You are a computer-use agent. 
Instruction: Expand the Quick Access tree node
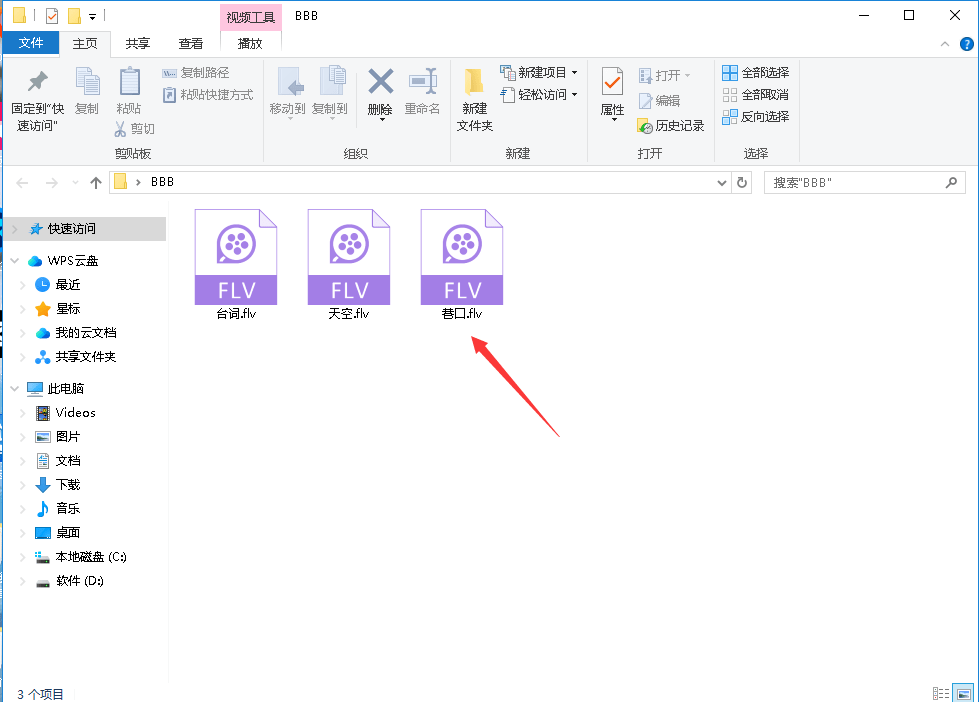[x=16, y=229]
